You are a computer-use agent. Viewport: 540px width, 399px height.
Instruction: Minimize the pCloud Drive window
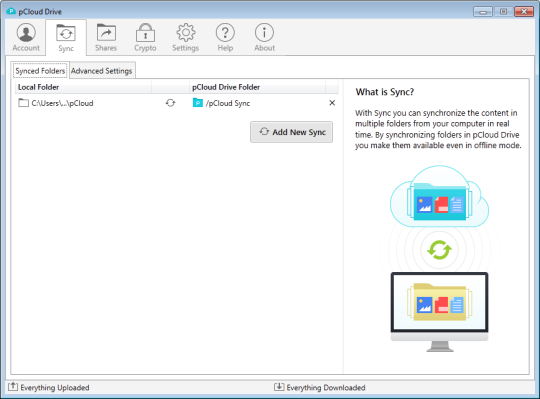pos(483,12)
